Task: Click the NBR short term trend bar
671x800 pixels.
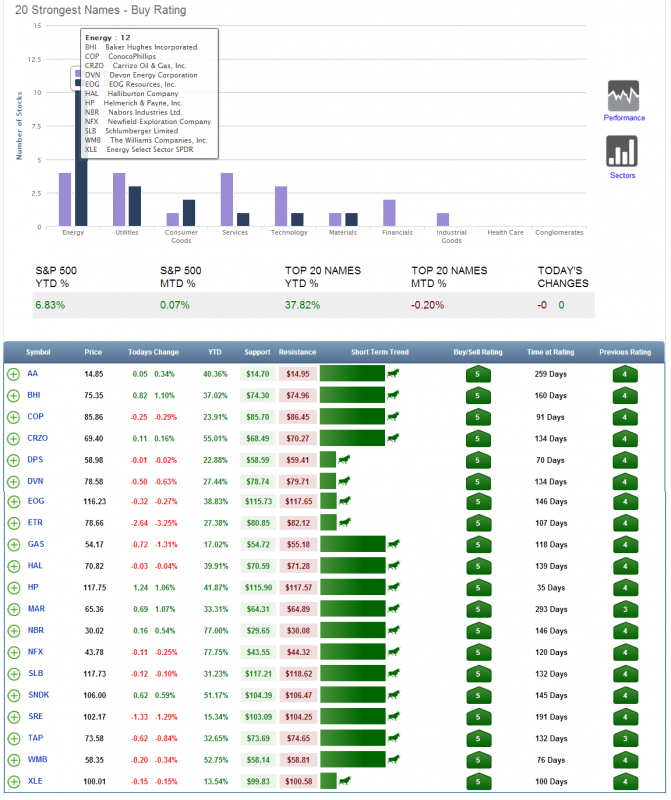Action: coord(352,631)
